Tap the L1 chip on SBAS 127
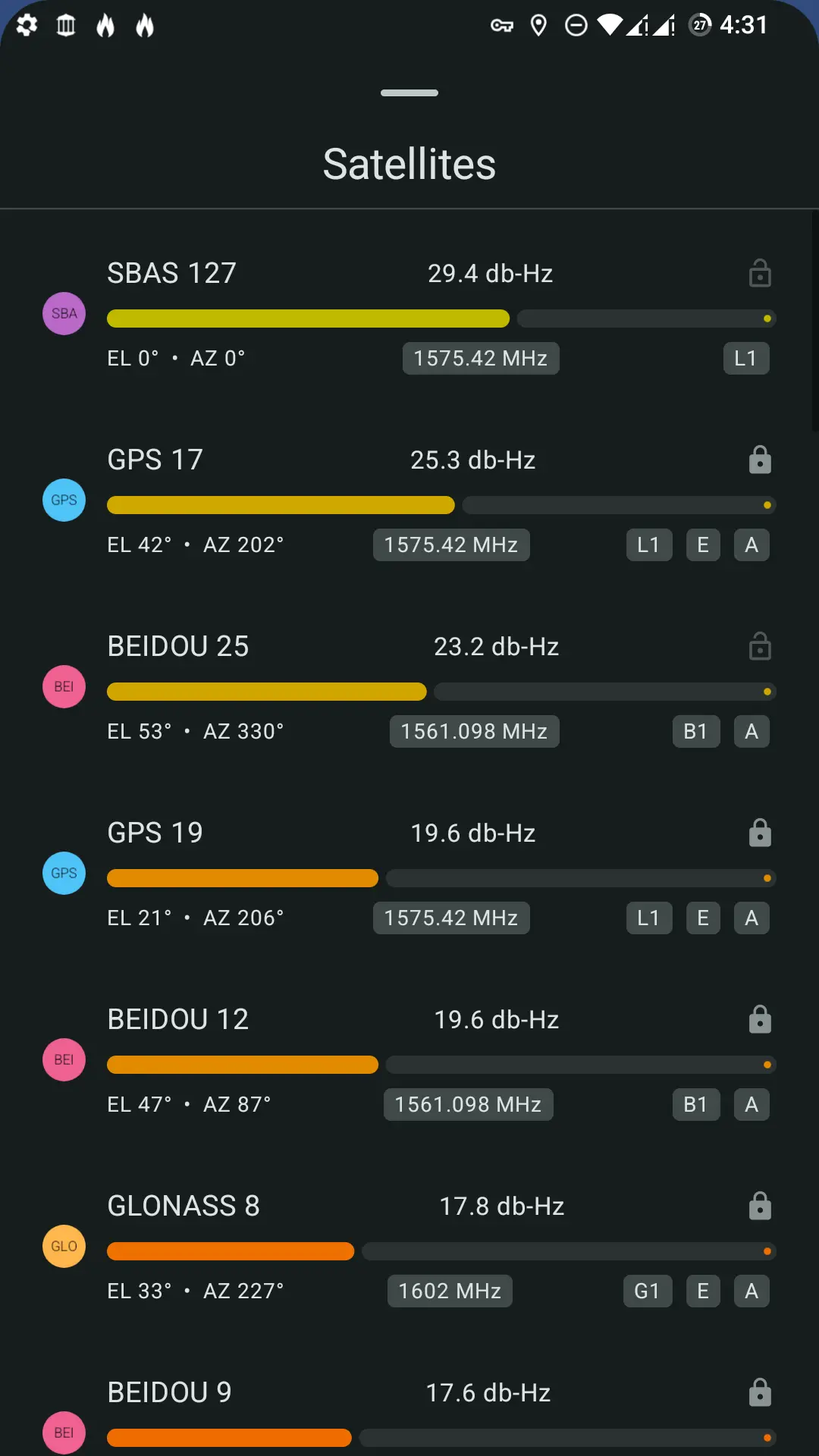Image resolution: width=819 pixels, height=1456 pixels. pos(745,358)
